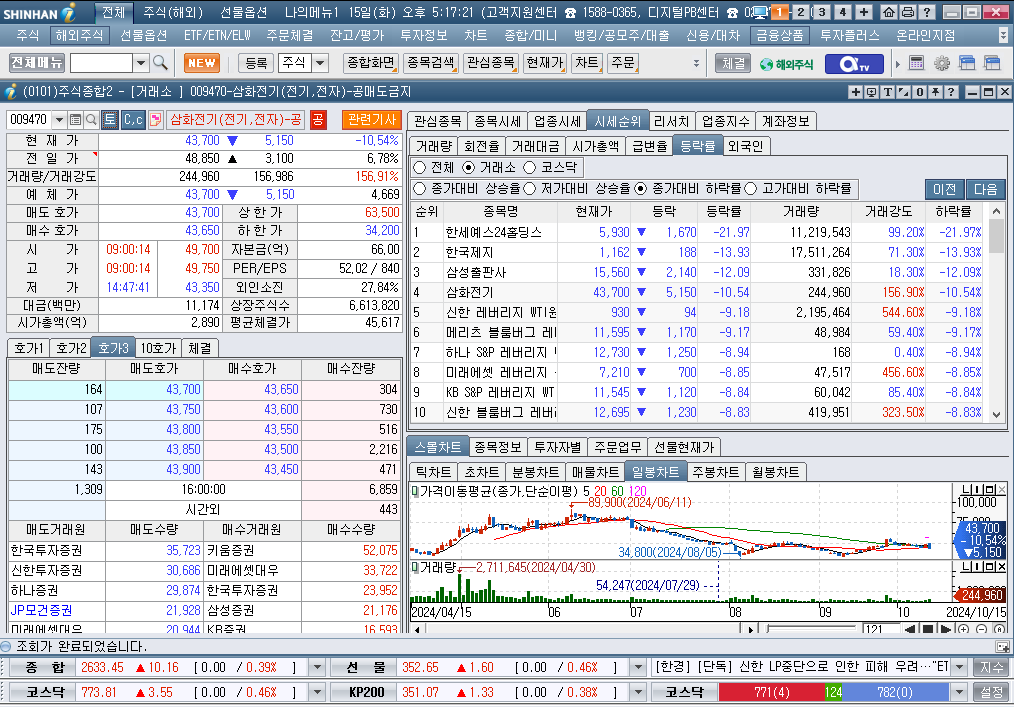Open the 해외주식 menu
Viewport: 1014px width, 707px height.
[79, 35]
